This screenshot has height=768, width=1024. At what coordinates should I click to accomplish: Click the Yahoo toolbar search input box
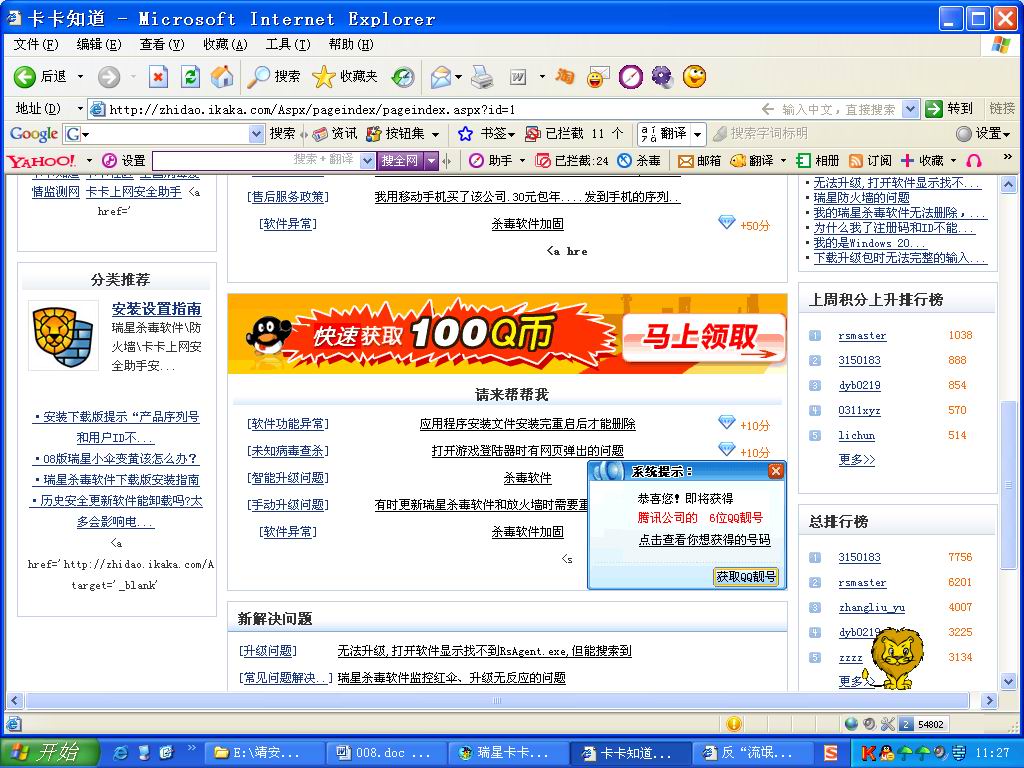(x=256, y=161)
